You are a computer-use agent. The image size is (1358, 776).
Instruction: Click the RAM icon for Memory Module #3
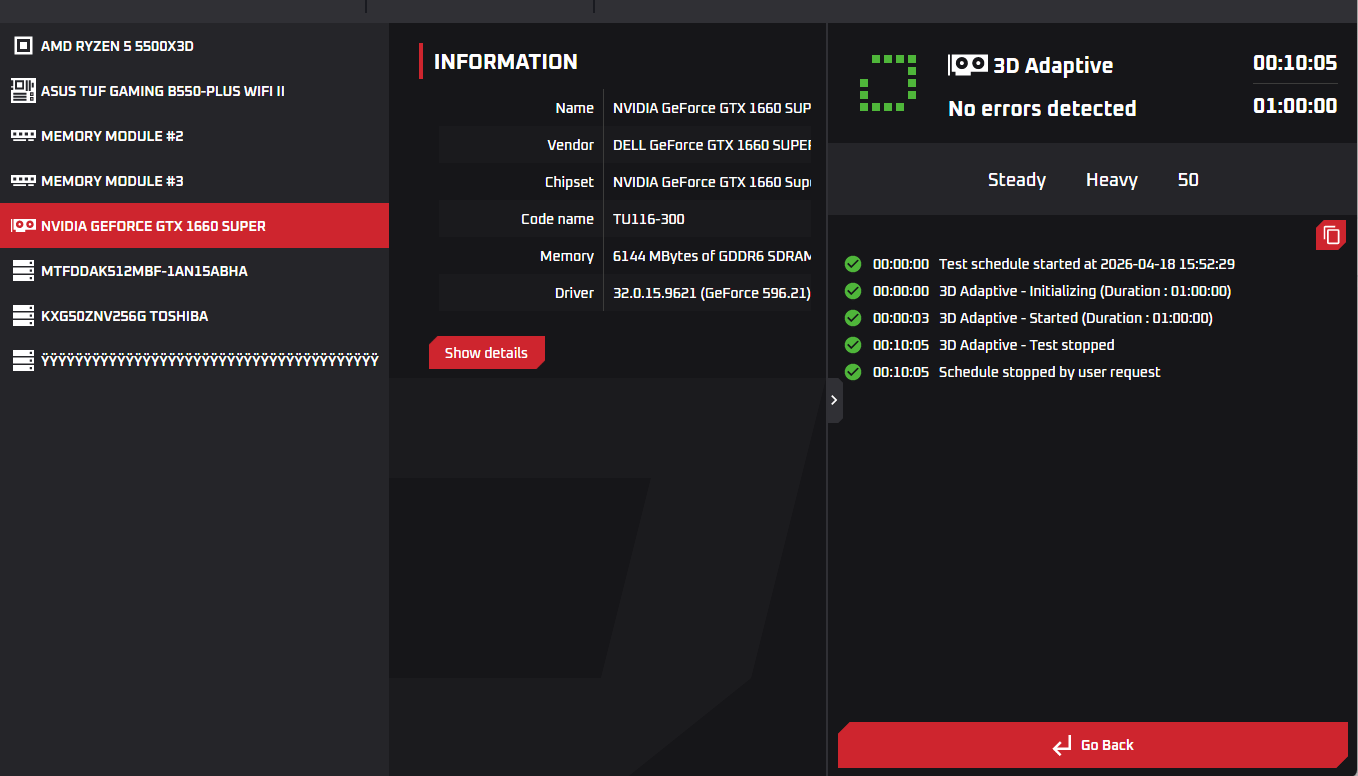coord(23,181)
